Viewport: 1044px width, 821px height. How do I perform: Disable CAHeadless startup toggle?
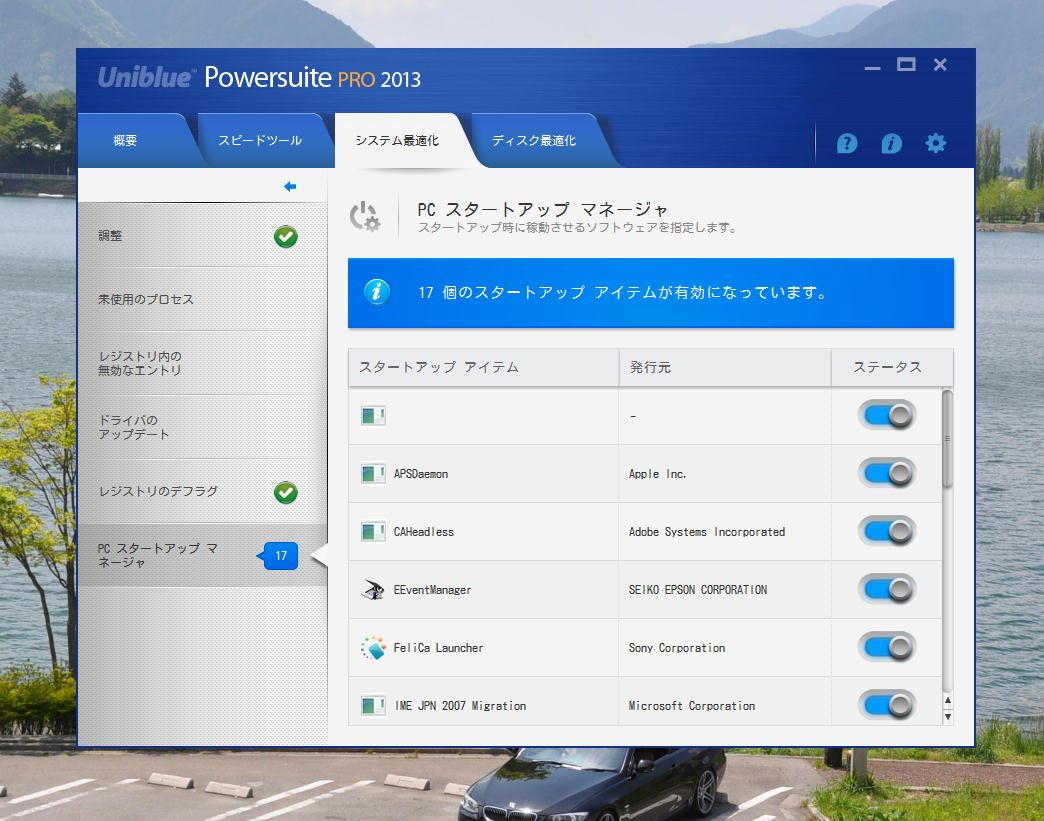[x=888, y=531]
